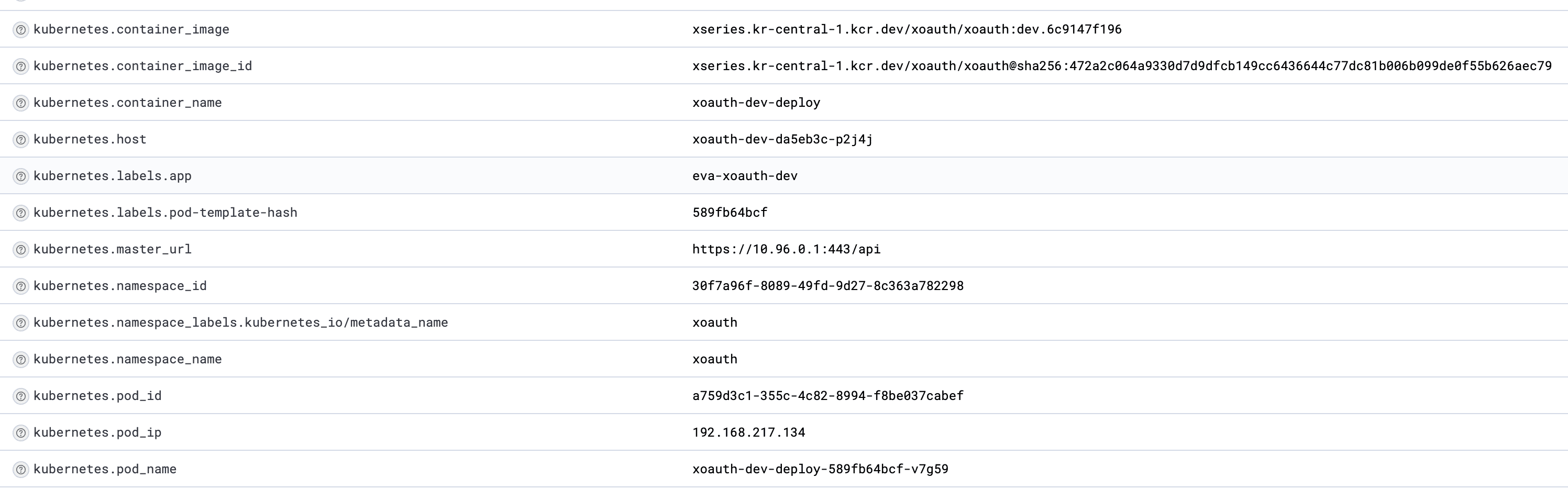Click the kubernetes.pod_name field label

tap(105, 469)
